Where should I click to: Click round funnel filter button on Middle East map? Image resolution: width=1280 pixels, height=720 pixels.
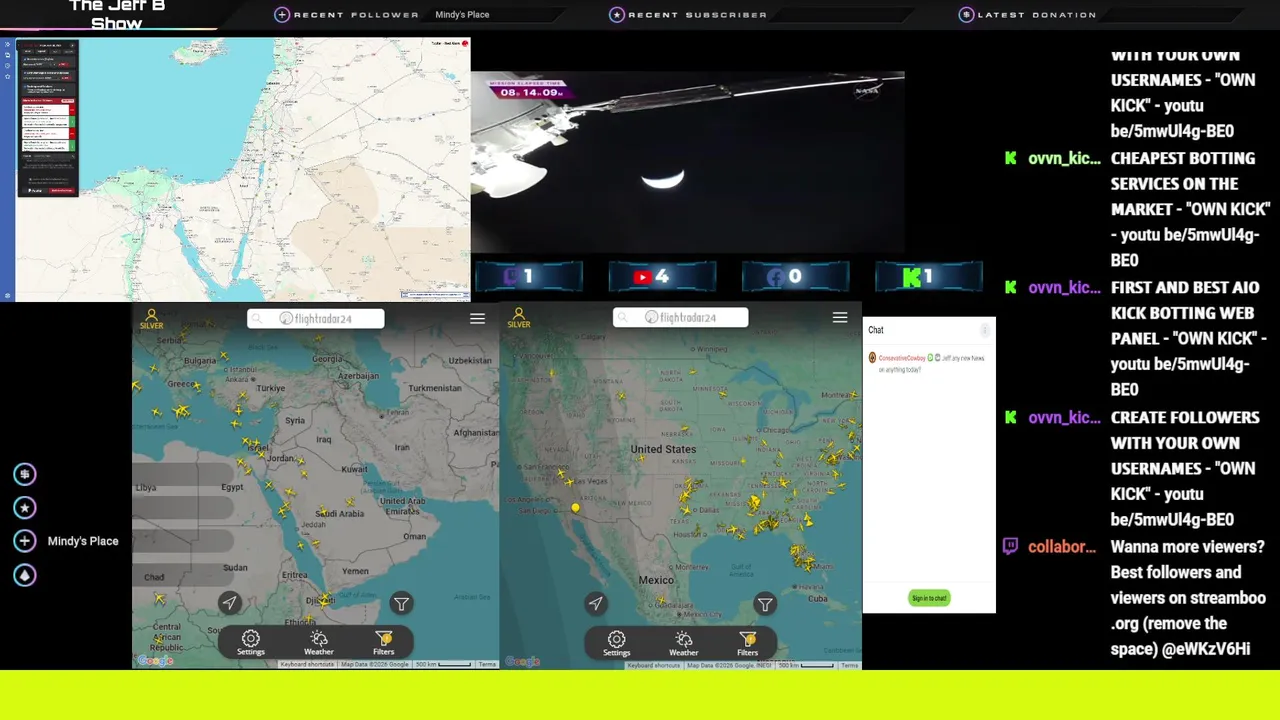(401, 603)
